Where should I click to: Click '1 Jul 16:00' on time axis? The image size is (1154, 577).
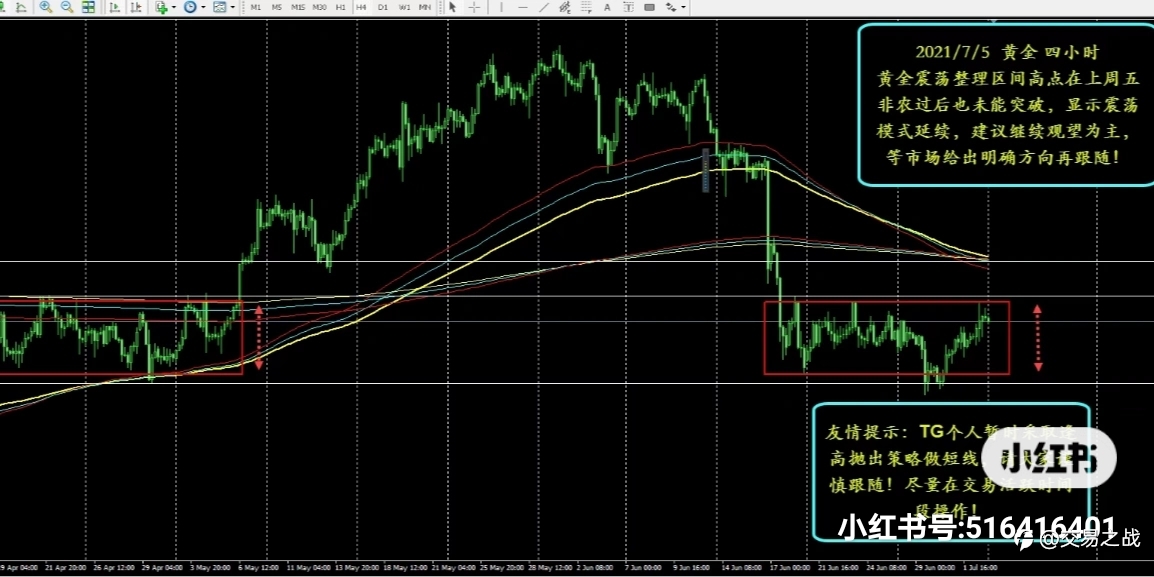point(980,568)
